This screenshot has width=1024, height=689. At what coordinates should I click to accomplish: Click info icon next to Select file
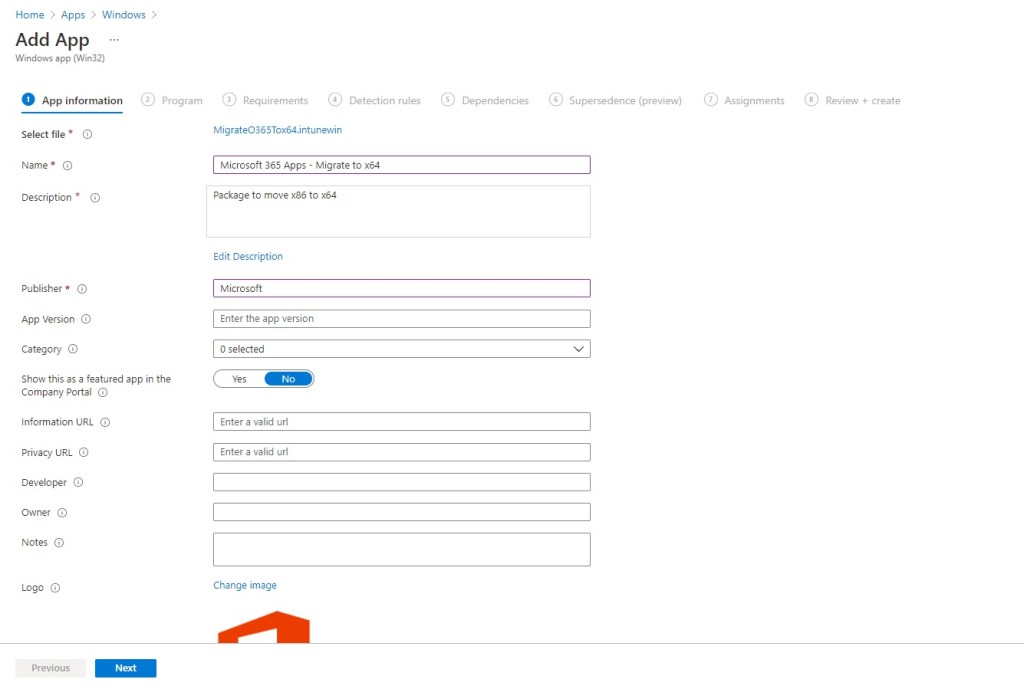(88, 134)
